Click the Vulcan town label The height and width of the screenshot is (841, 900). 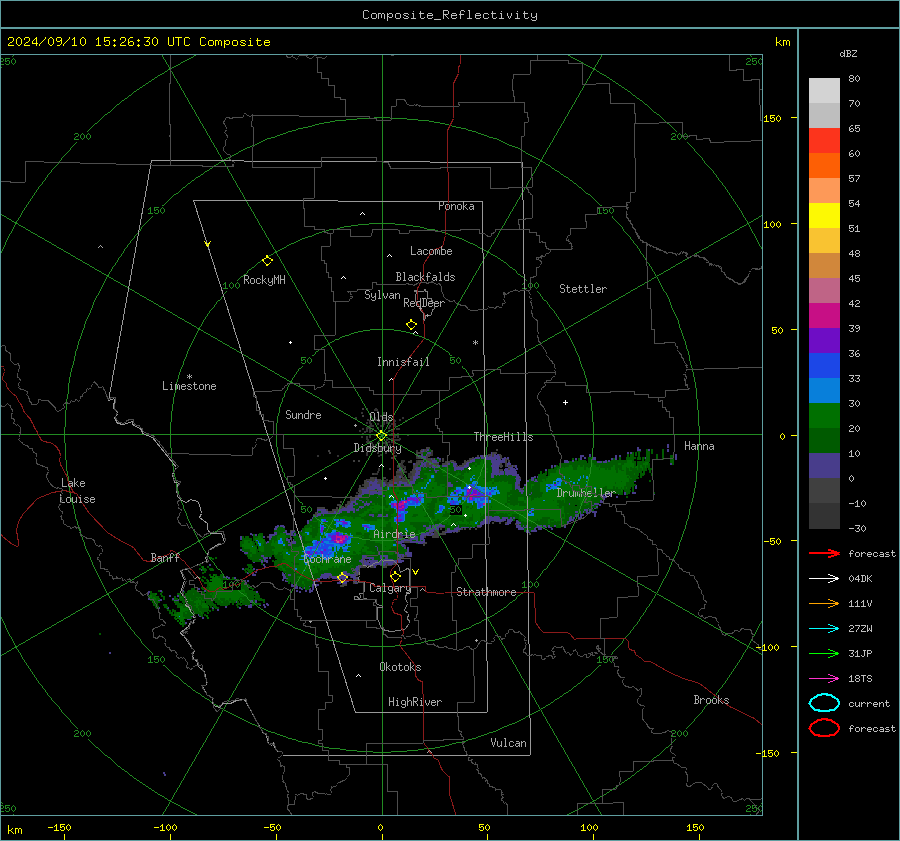(508, 743)
